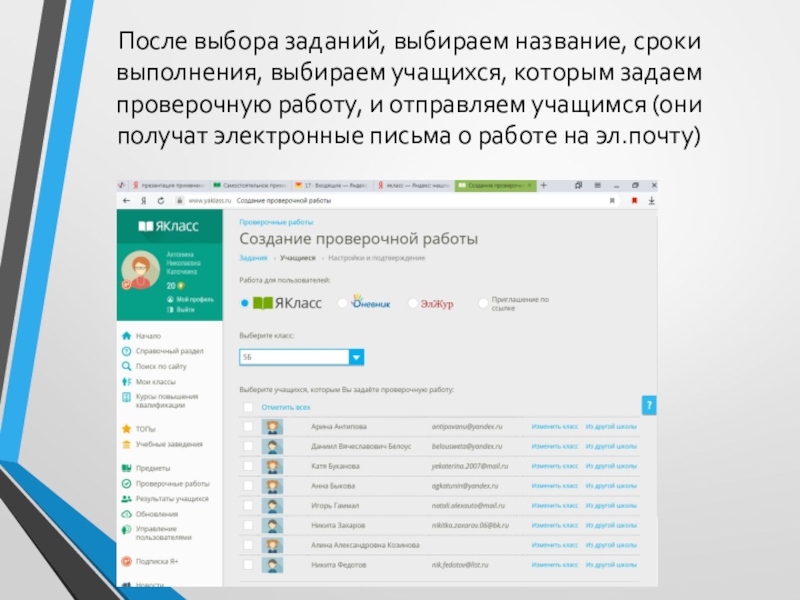Open the downloads arrow icon

click(x=652, y=201)
